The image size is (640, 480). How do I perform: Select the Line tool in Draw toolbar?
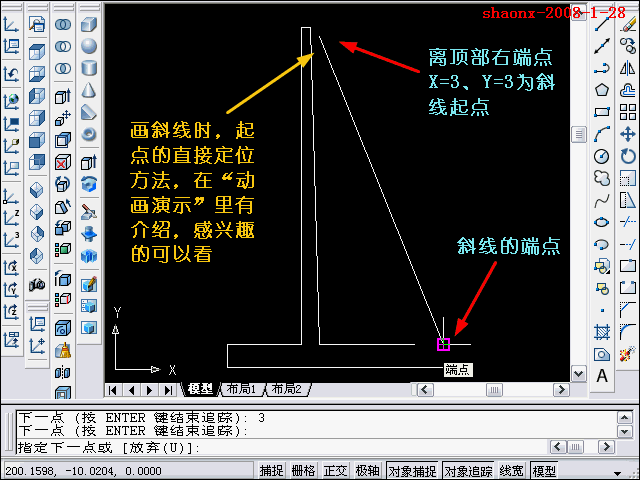click(x=602, y=24)
